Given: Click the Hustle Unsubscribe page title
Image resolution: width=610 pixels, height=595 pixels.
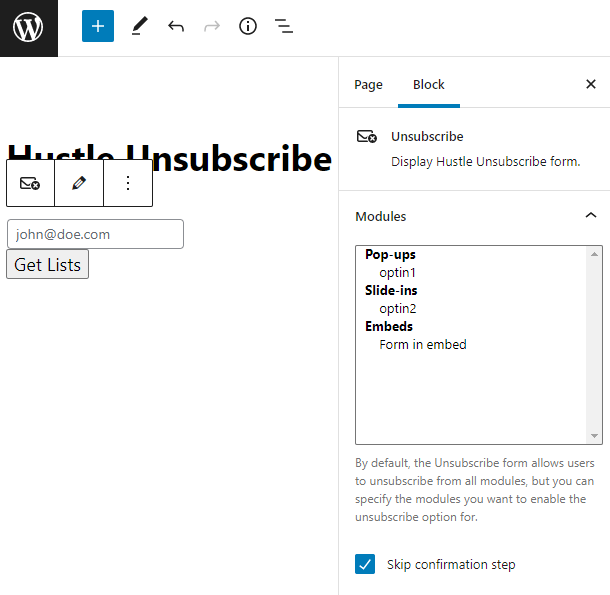Looking at the screenshot, I should 169,158.
